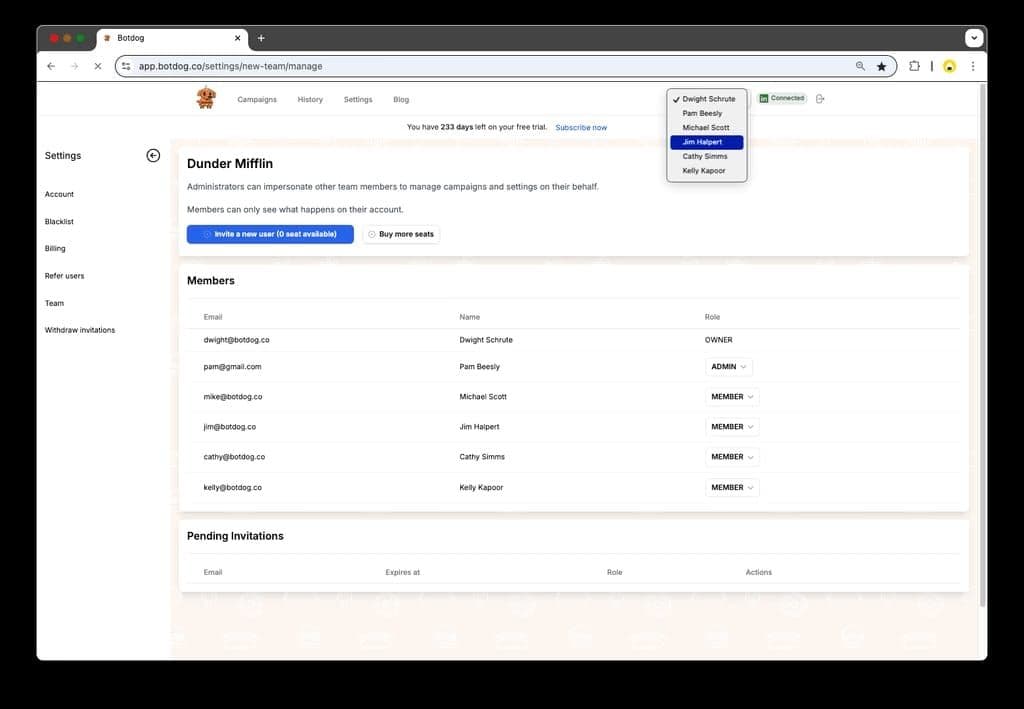Open the Campaigns navigation item

point(256,99)
